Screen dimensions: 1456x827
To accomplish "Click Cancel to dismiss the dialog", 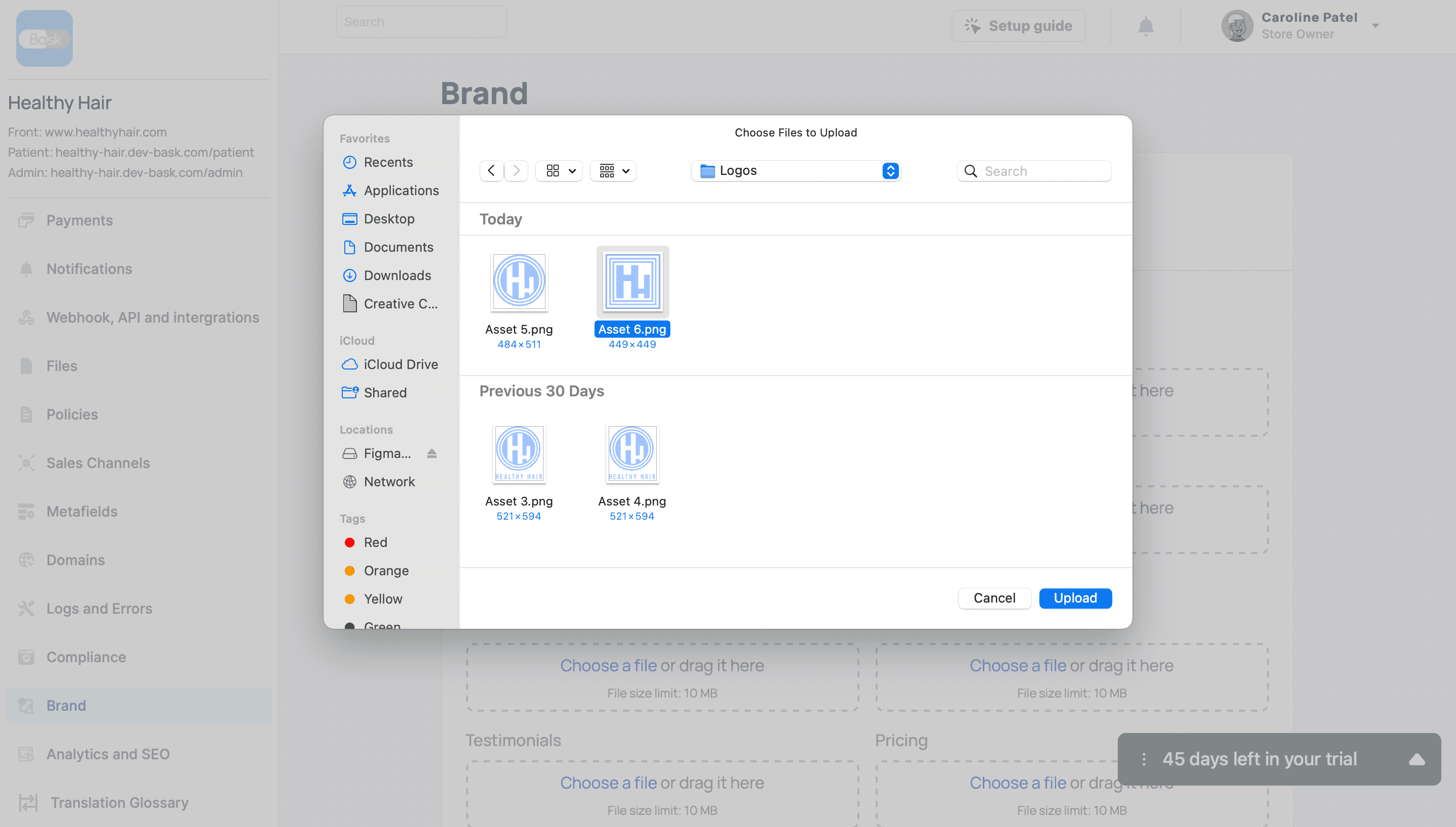I will [994, 598].
